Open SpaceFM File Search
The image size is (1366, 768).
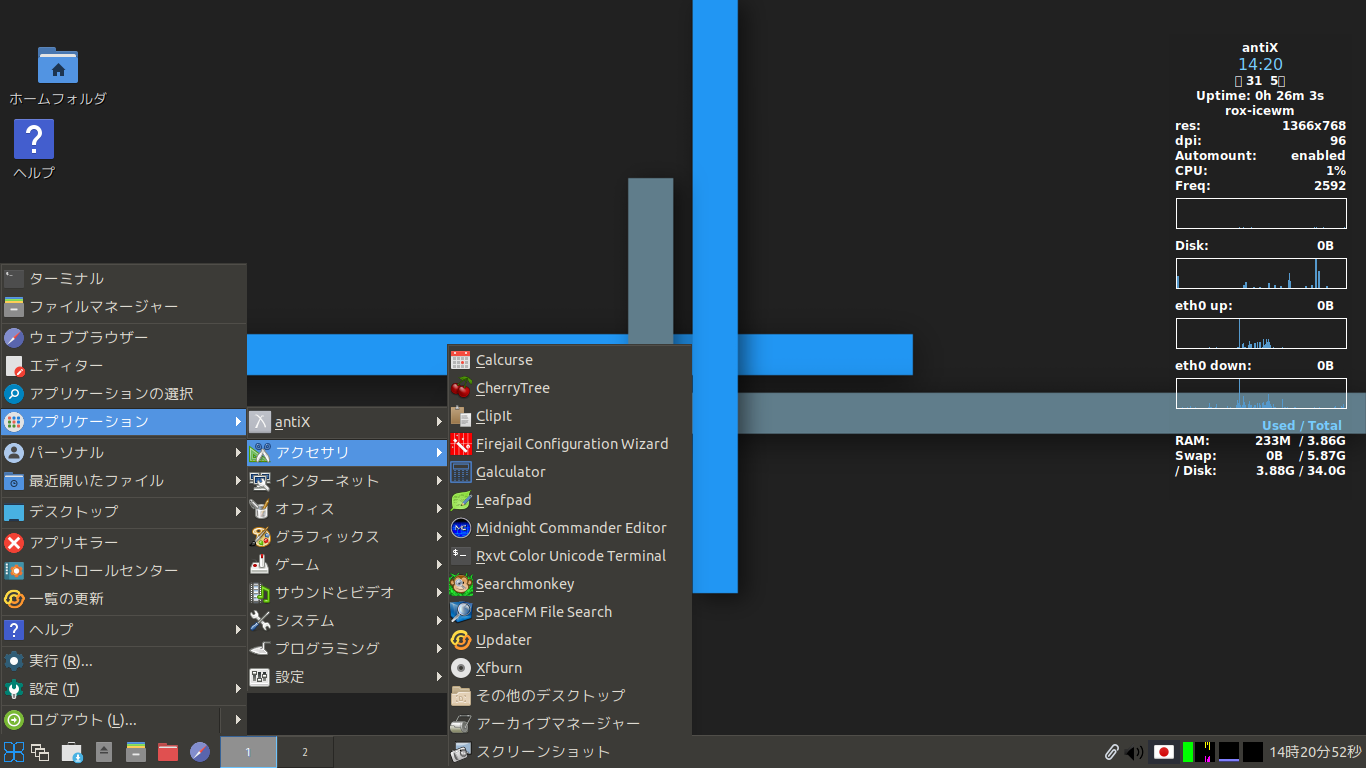click(x=569, y=612)
